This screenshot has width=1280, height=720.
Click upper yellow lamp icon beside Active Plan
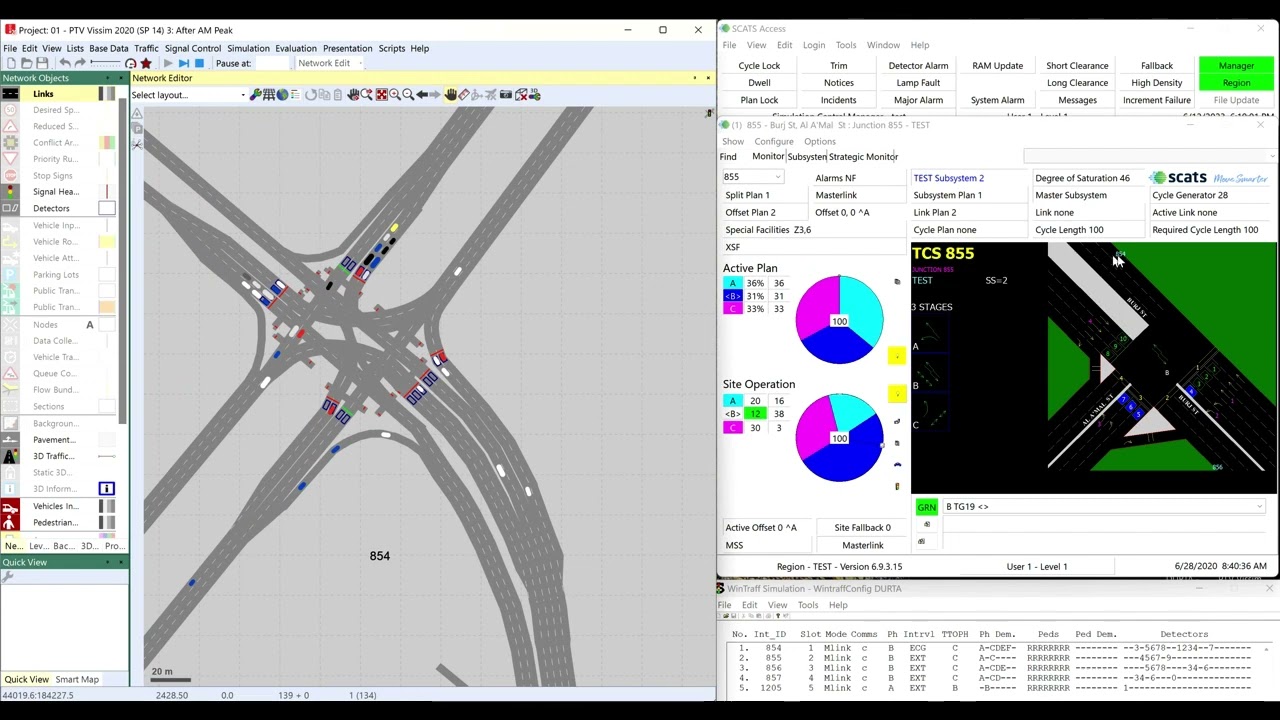point(897,355)
